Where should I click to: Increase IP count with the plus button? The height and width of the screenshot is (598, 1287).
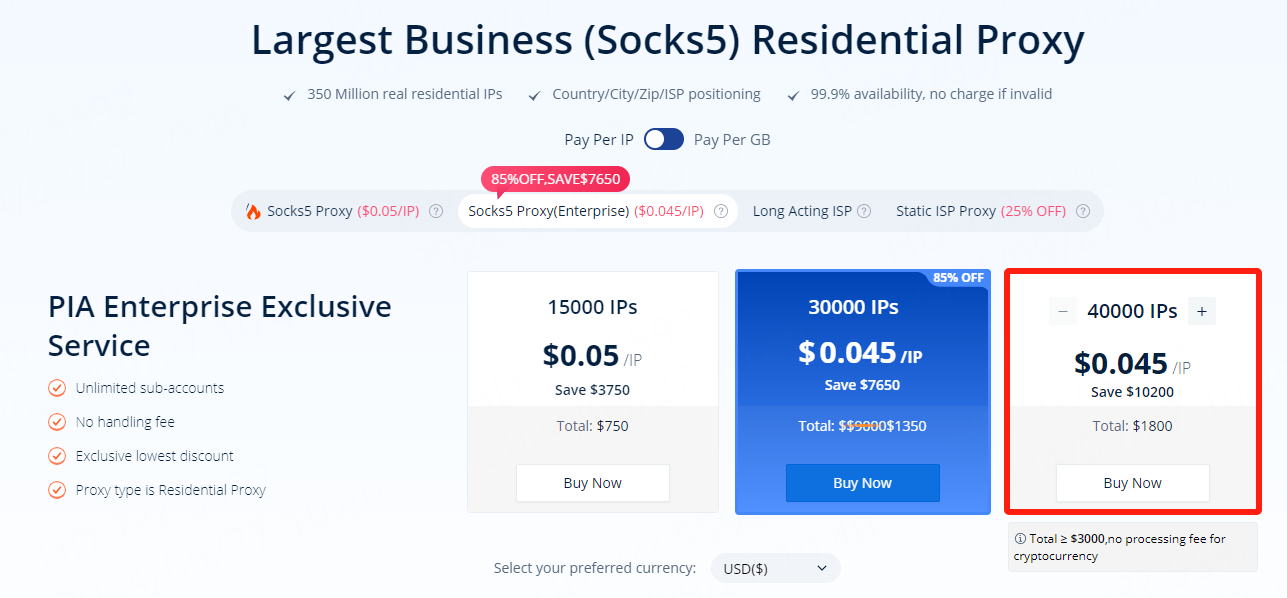click(x=1202, y=312)
